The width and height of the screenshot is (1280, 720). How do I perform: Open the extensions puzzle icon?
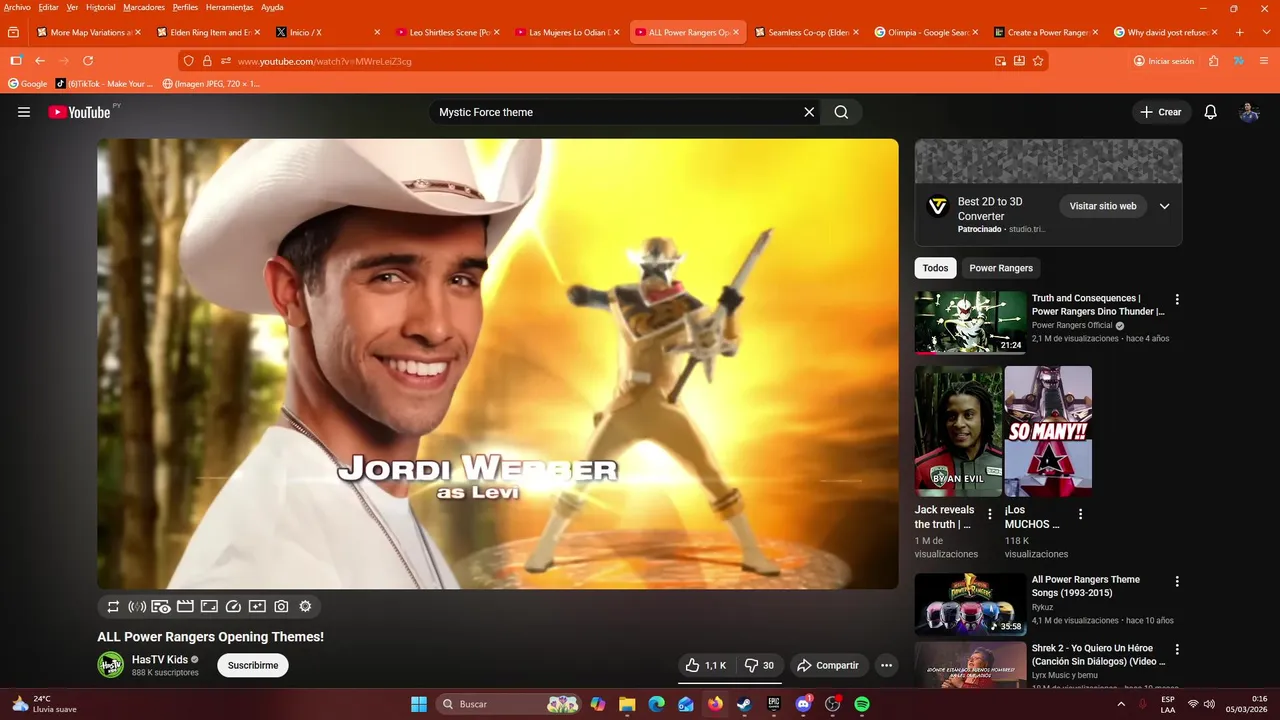pyautogui.click(x=1214, y=61)
